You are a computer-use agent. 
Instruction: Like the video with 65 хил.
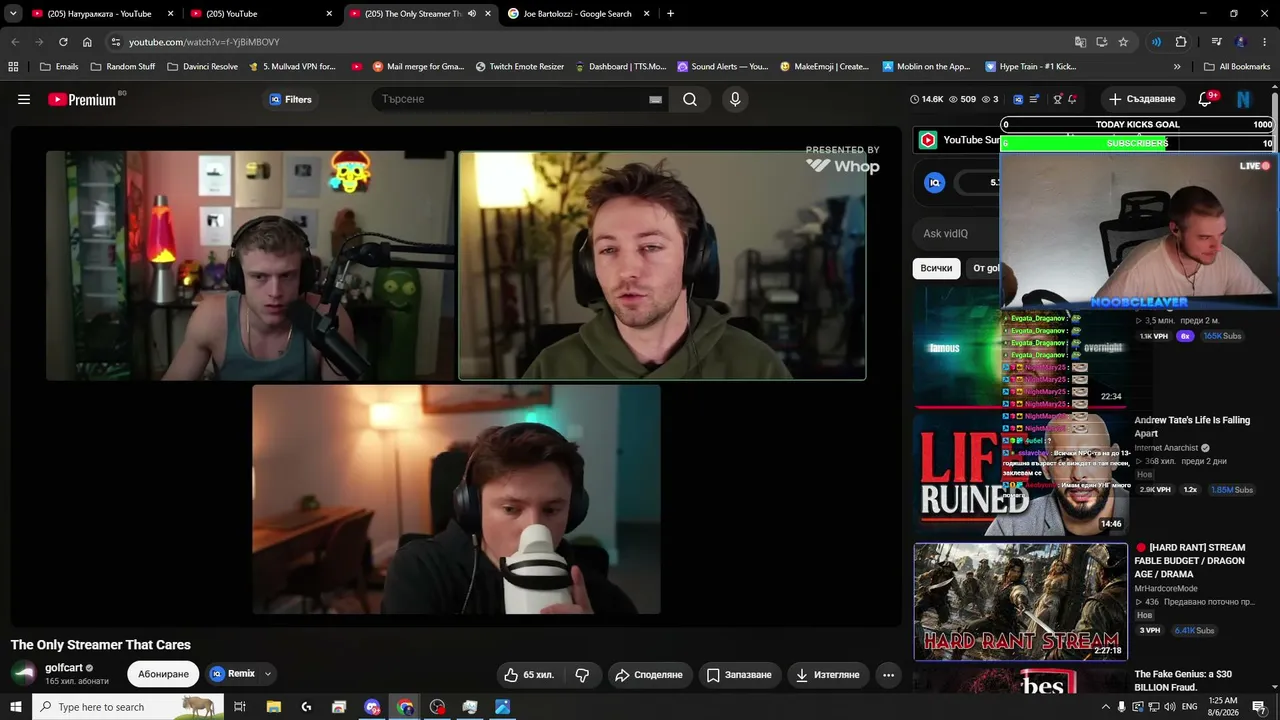[529, 675]
